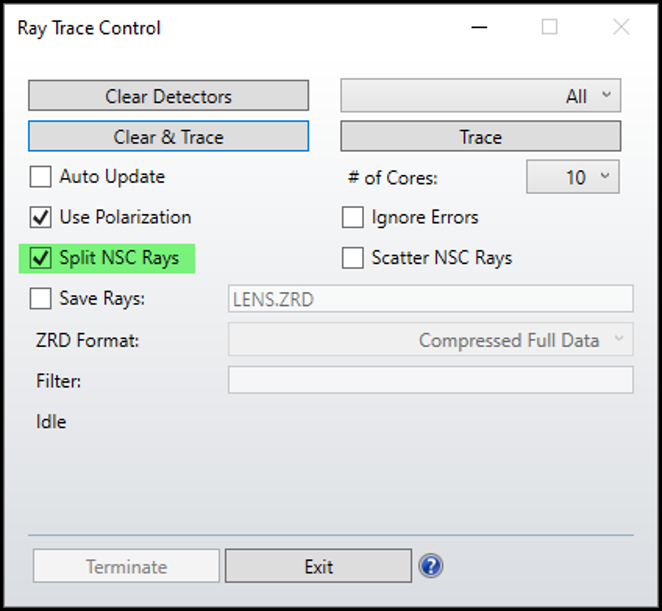
Task: Start the Clear & Trace operation
Action: pos(168,136)
